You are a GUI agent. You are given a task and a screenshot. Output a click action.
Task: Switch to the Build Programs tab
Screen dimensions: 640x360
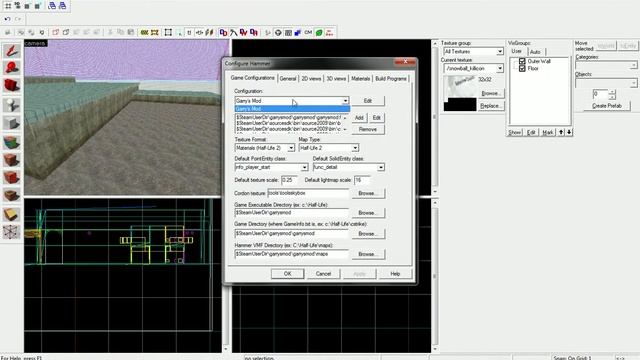pyautogui.click(x=391, y=78)
